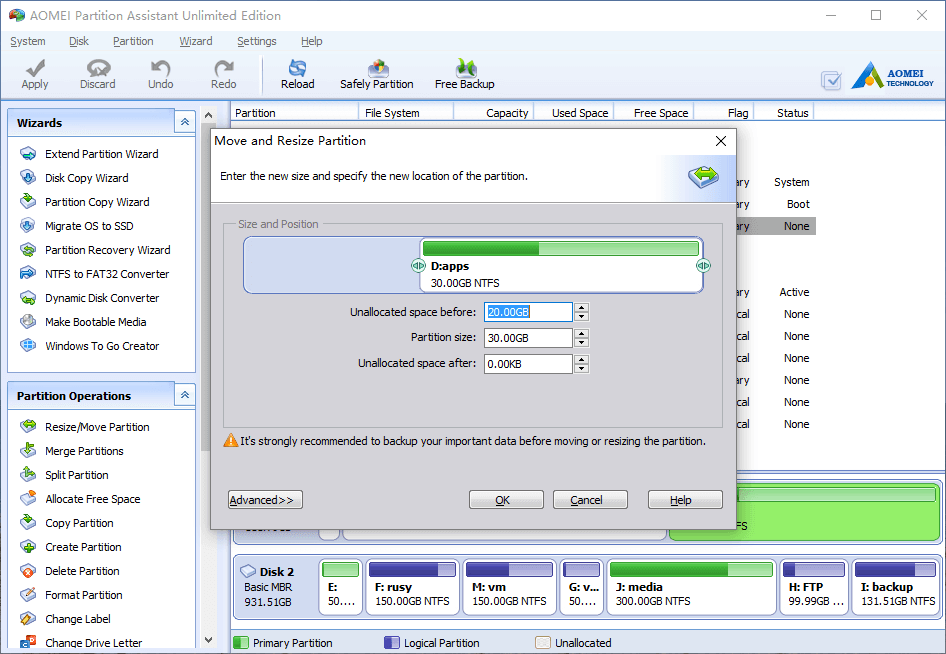Select the I: backup partition block
946x654 pixels.
(x=896, y=586)
